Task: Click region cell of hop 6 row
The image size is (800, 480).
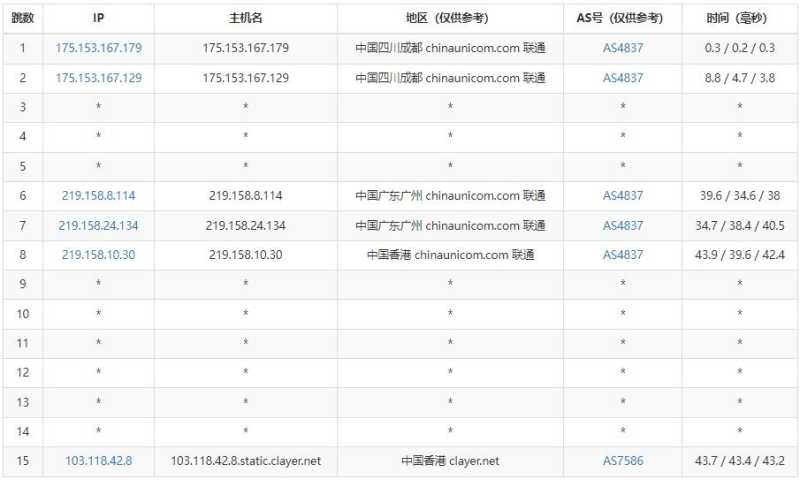Action: click(x=450, y=195)
